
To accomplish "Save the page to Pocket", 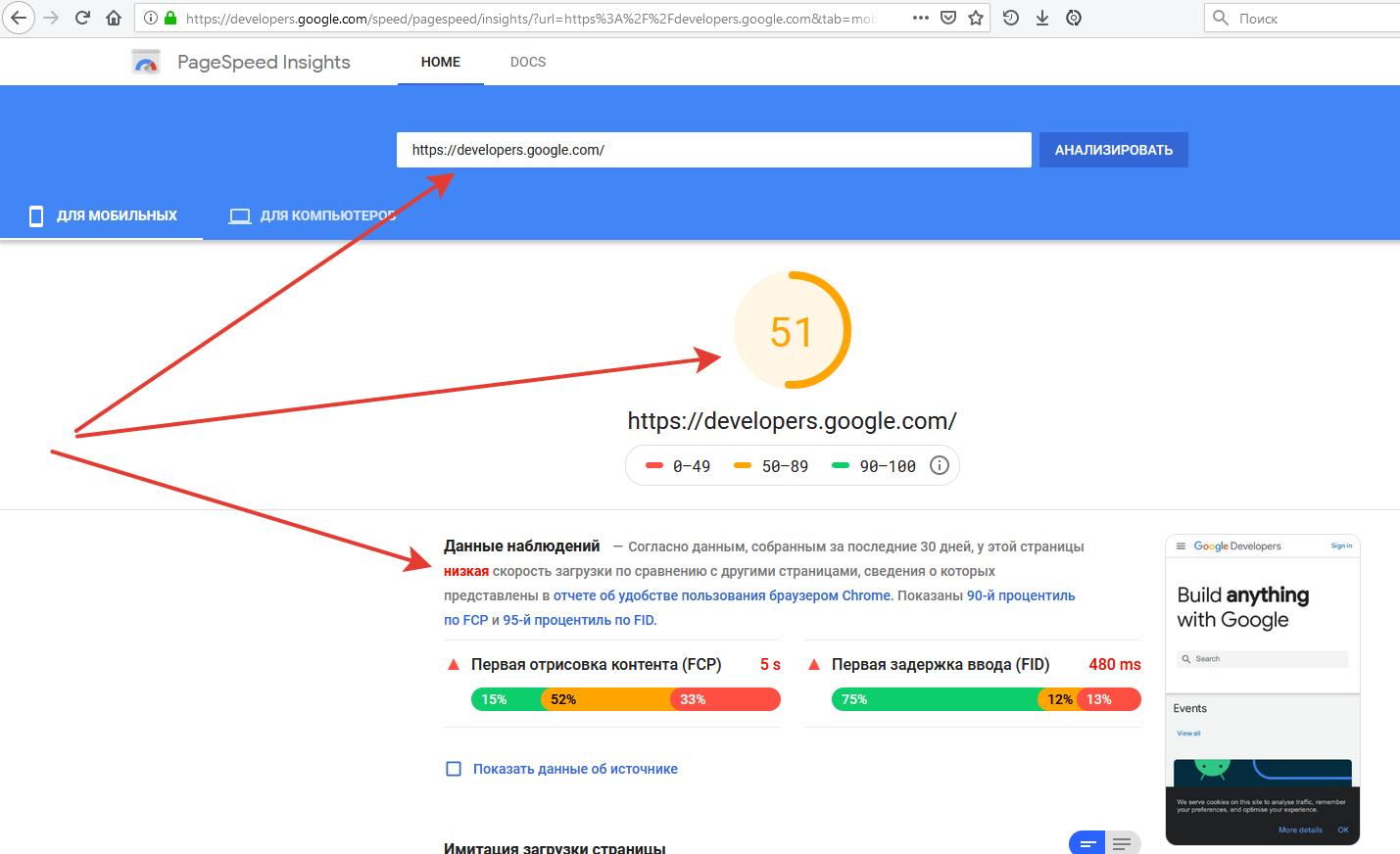I will pos(947,18).
